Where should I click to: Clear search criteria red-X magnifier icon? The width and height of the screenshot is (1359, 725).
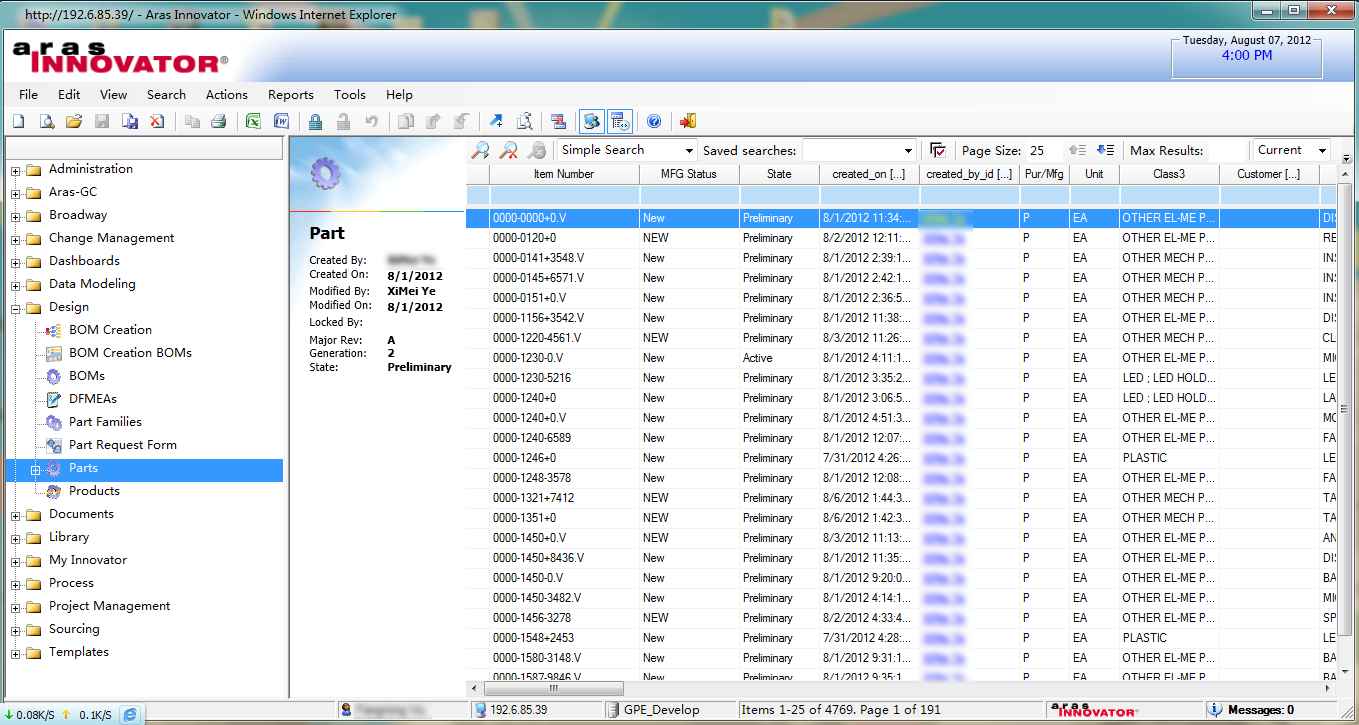pyautogui.click(x=509, y=150)
